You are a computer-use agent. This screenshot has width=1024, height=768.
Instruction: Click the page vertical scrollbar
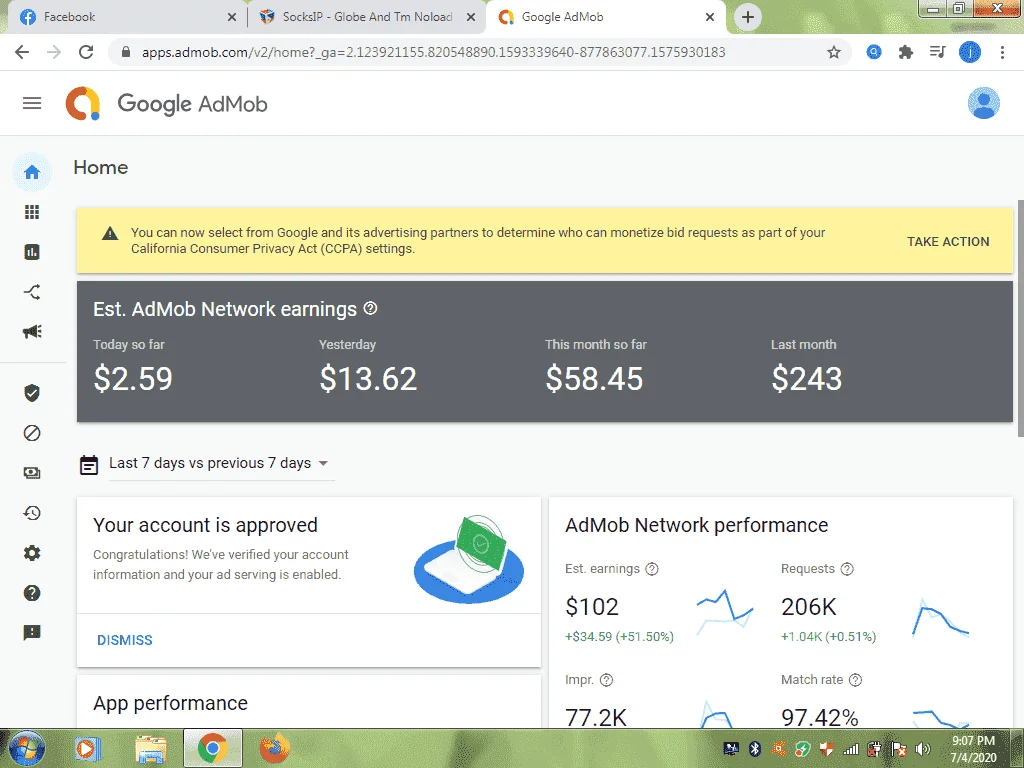1020,319
